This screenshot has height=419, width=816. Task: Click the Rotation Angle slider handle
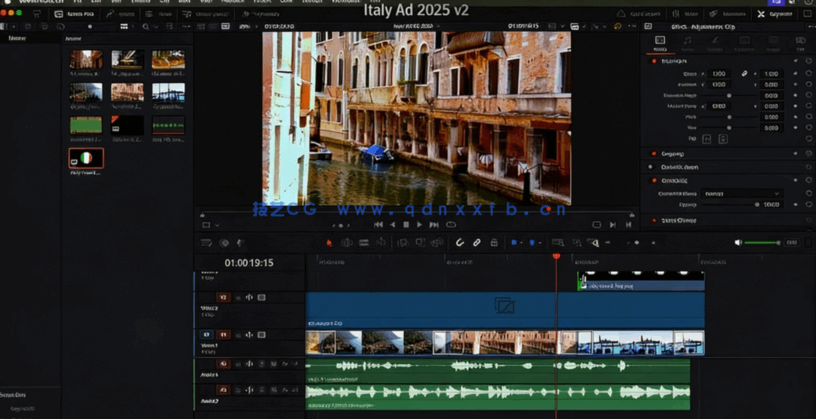[x=729, y=96]
